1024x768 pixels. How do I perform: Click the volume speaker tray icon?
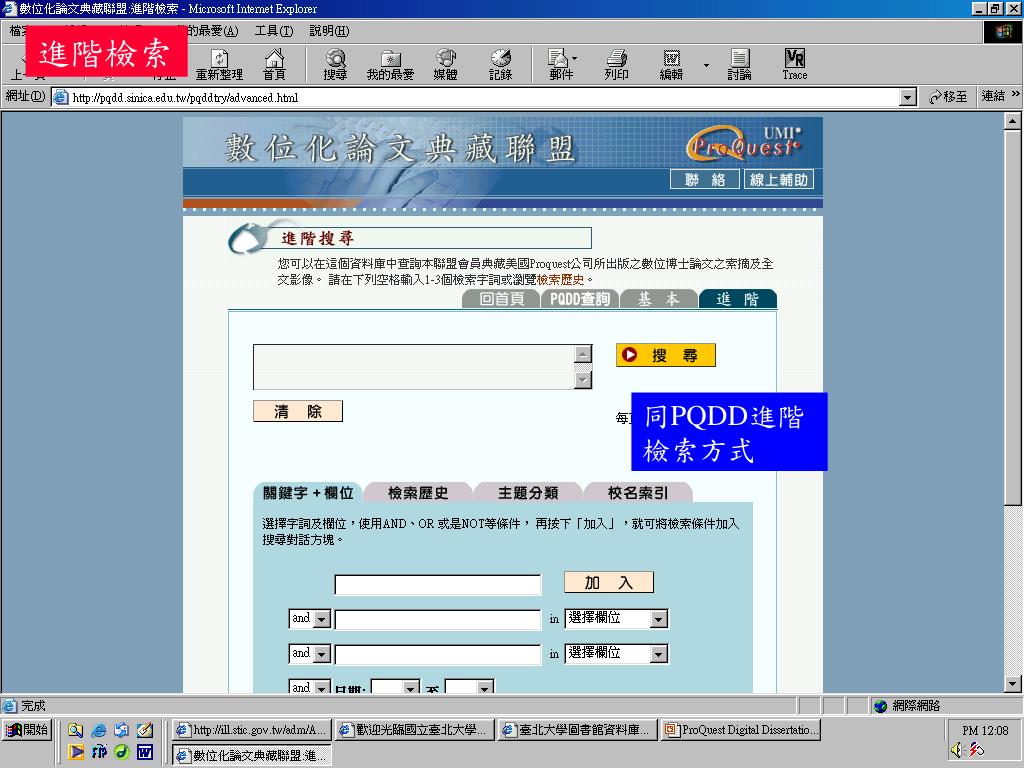(x=957, y=750)
